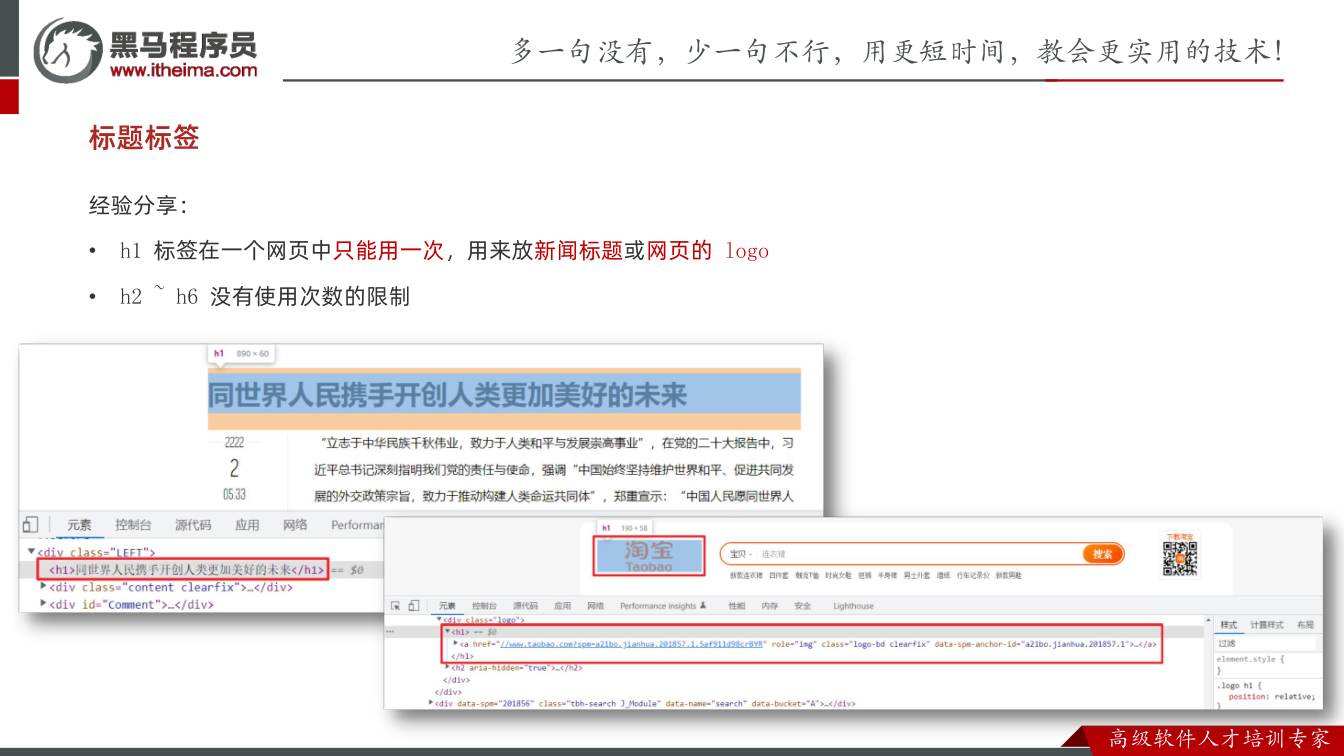Open the 性能 tab in Taobao DevTools
Image resolution: width=1344 pixels, height=756 pixels.
pyautogui.click(x=737, y=606)
